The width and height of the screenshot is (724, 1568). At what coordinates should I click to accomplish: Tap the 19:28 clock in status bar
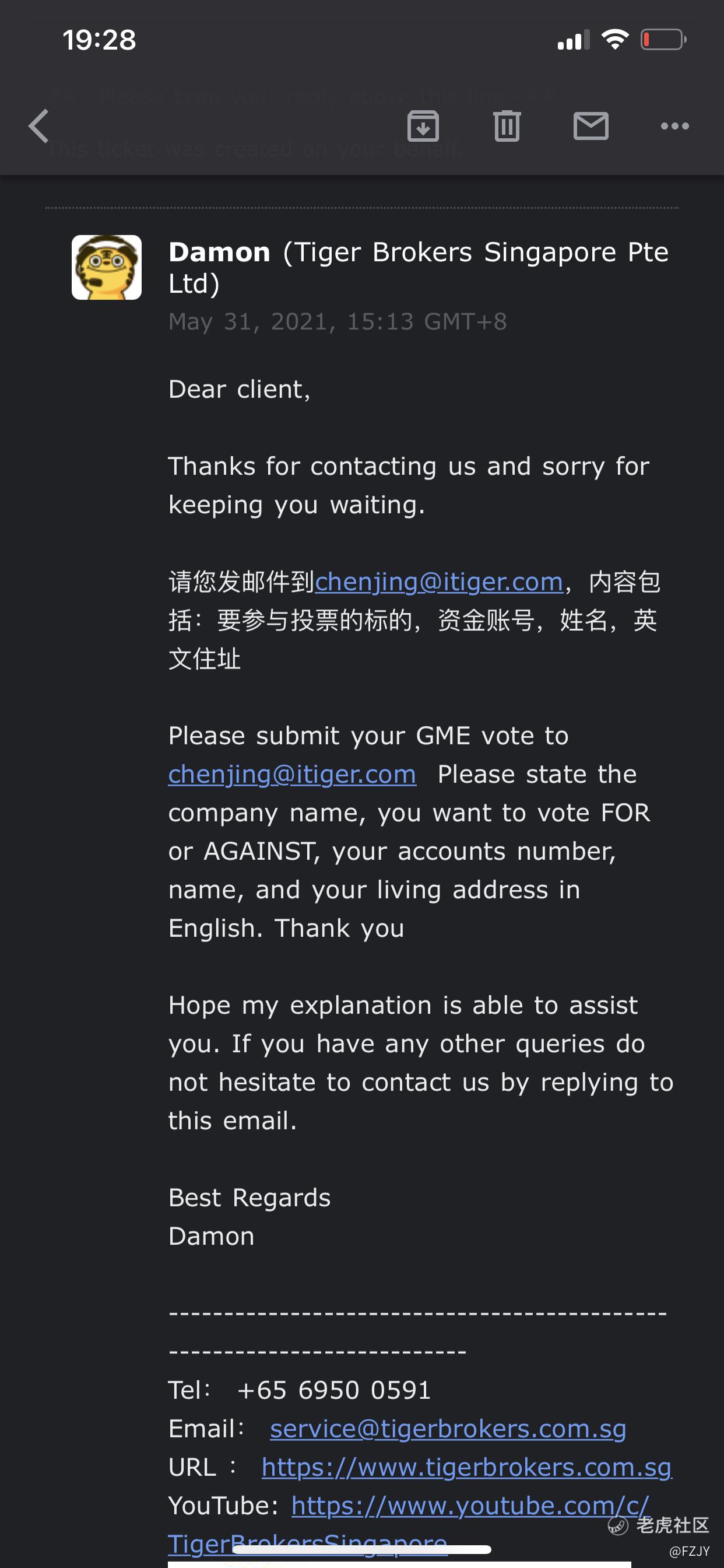pos(99,40)
